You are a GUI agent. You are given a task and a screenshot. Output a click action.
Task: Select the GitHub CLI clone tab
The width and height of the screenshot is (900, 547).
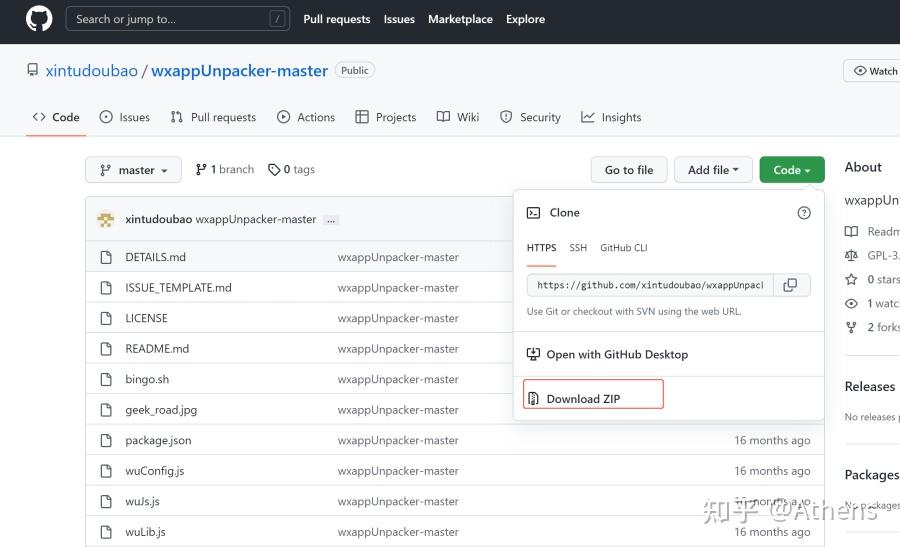point(623,248)
